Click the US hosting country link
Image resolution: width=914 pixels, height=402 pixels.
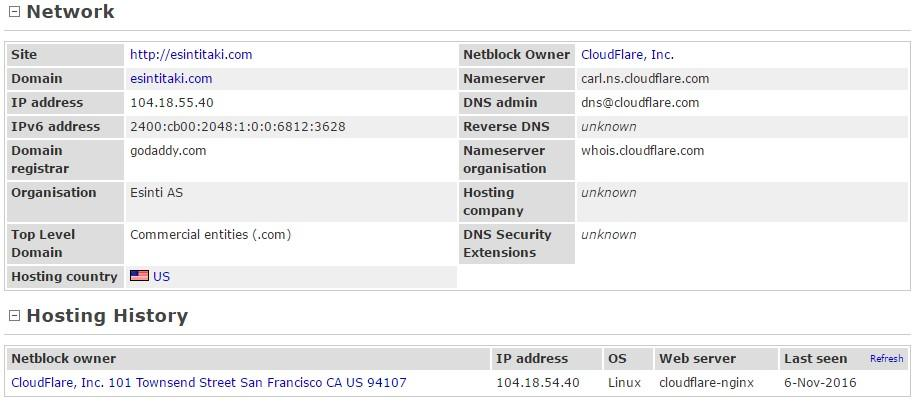tap(162, 277)
